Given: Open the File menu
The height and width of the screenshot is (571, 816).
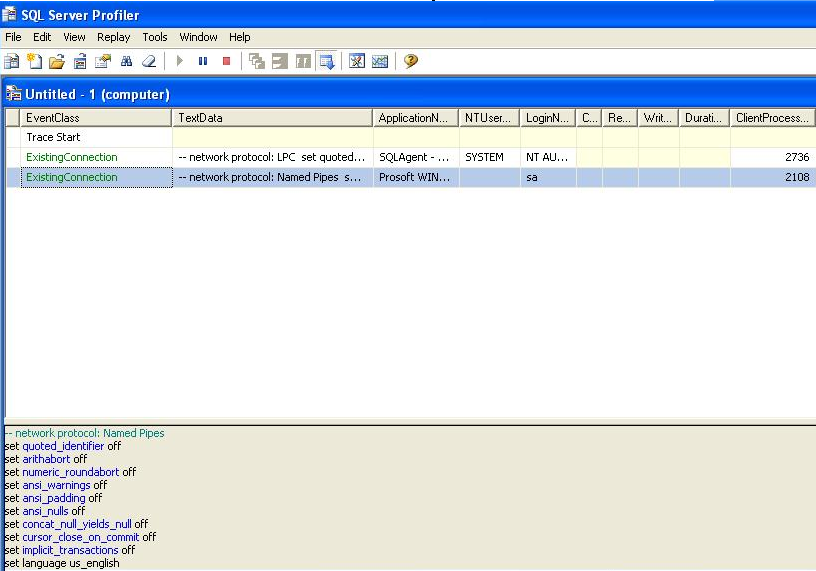Looking at the screenshot, I should click(13, 37).
